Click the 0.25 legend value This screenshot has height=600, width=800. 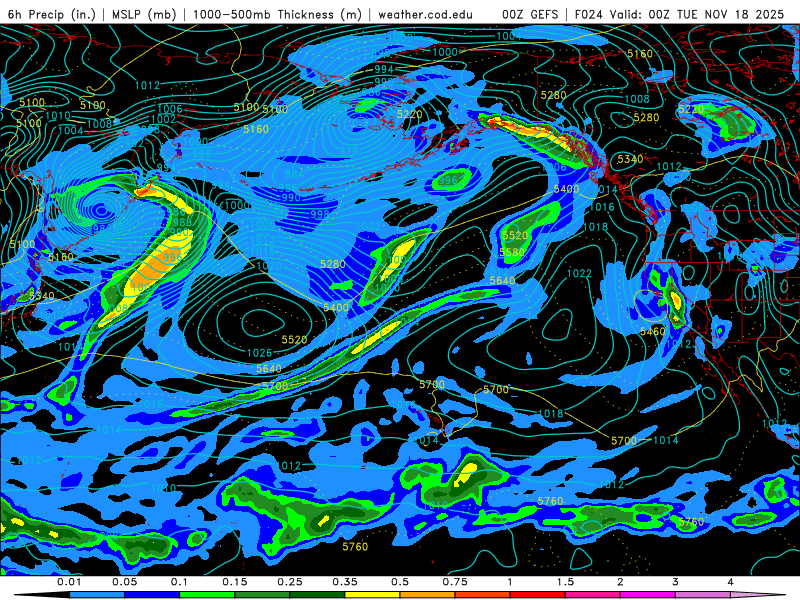coord(290,582)
